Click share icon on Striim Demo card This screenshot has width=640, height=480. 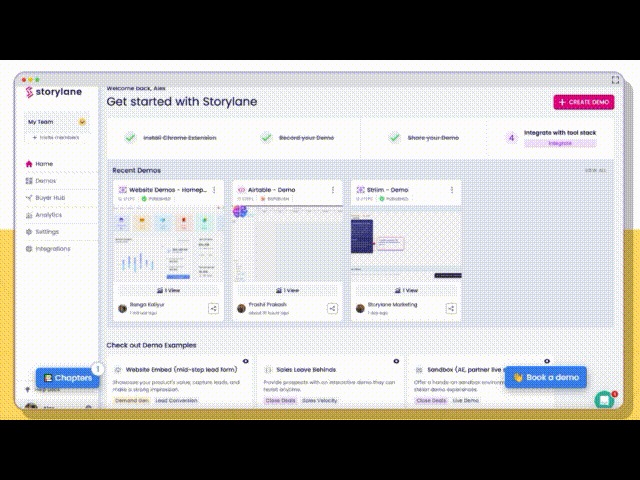(x=451, y=309)
